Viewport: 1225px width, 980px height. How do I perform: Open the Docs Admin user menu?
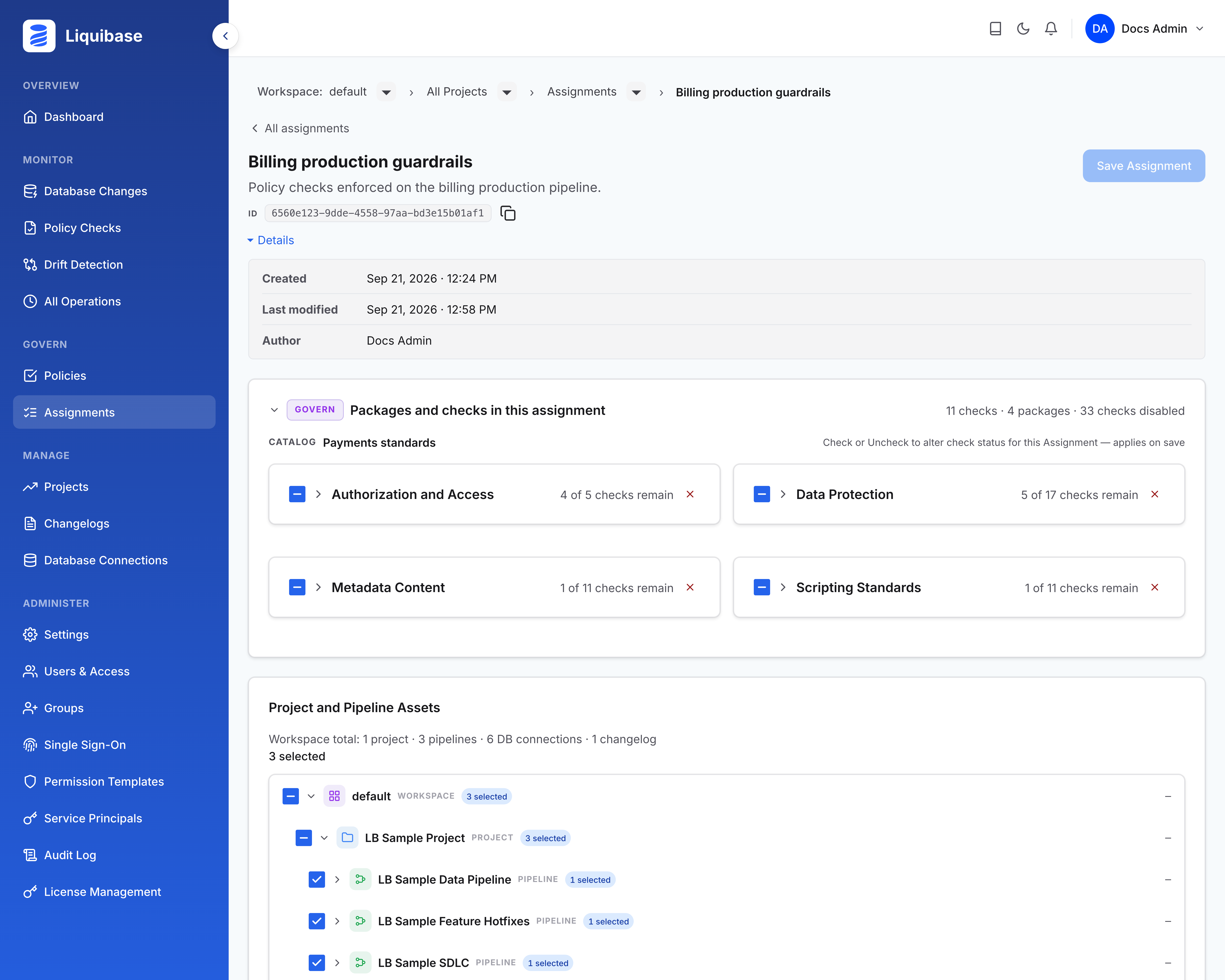coord(1145,28)
